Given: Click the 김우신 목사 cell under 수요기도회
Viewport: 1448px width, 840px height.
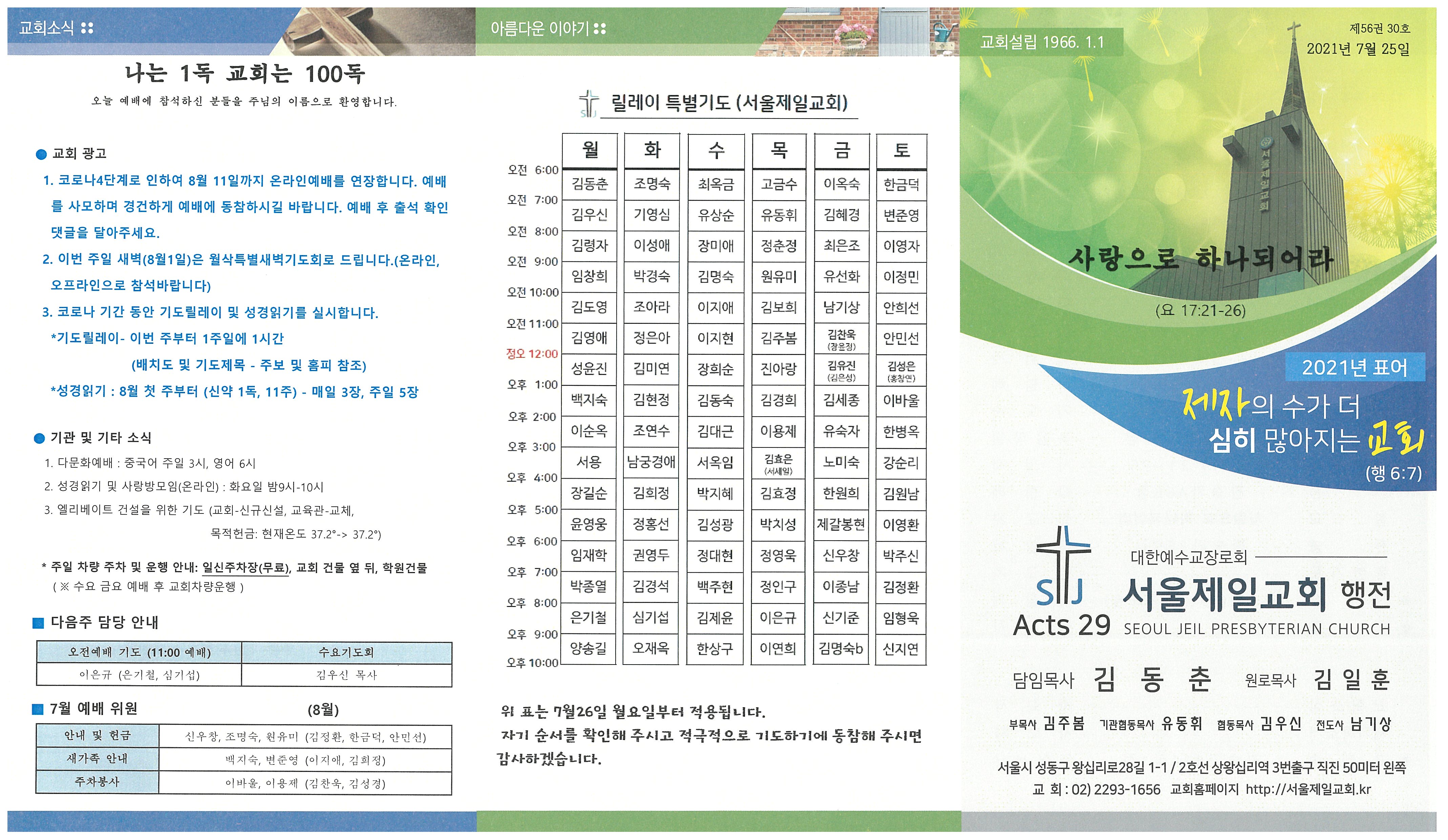Looking at the screenshot, I should (x=347, y=675).
